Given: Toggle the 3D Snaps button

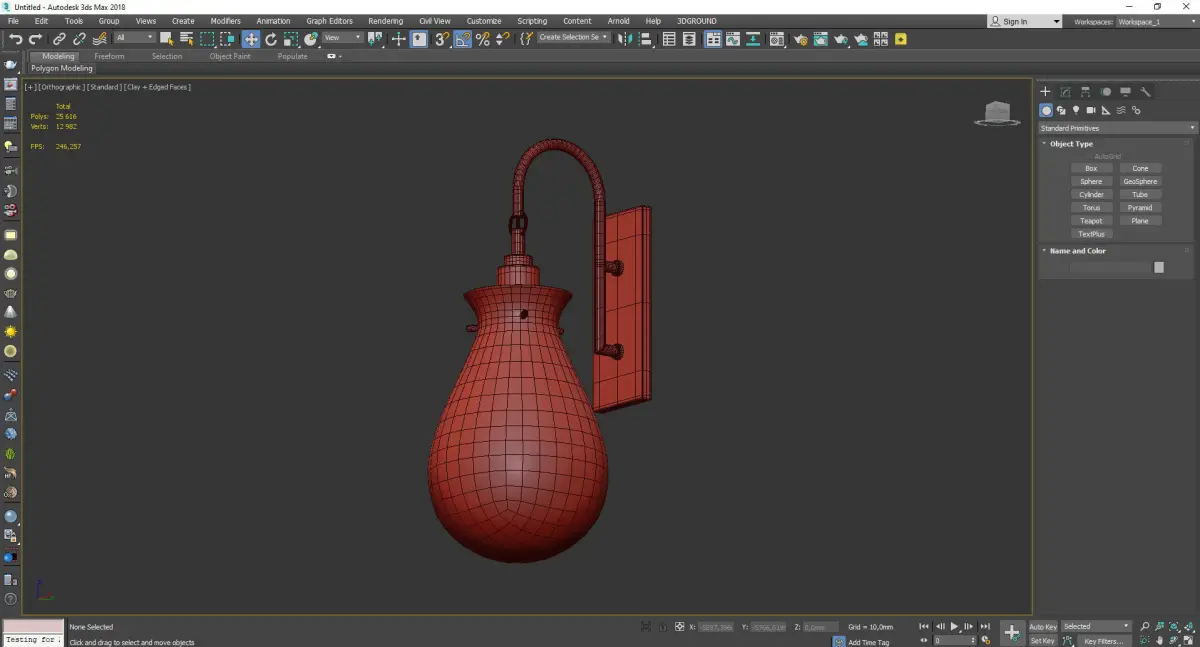Looking at the screenshot, I should pyautogui.click(x=441, y=39).
